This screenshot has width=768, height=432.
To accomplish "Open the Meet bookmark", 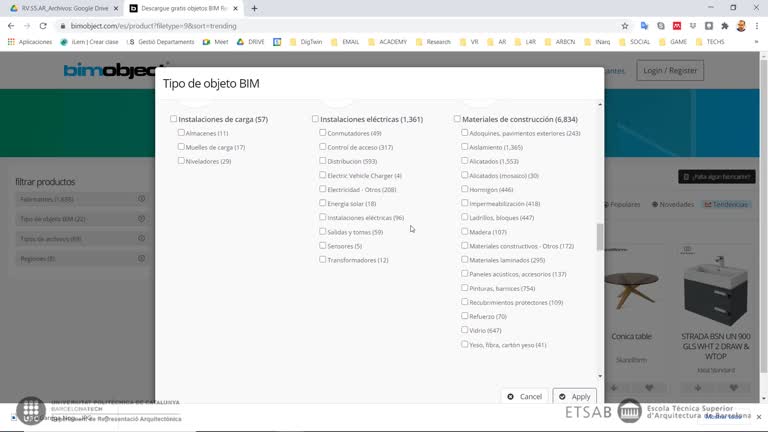I will click(x=215, y=42).
